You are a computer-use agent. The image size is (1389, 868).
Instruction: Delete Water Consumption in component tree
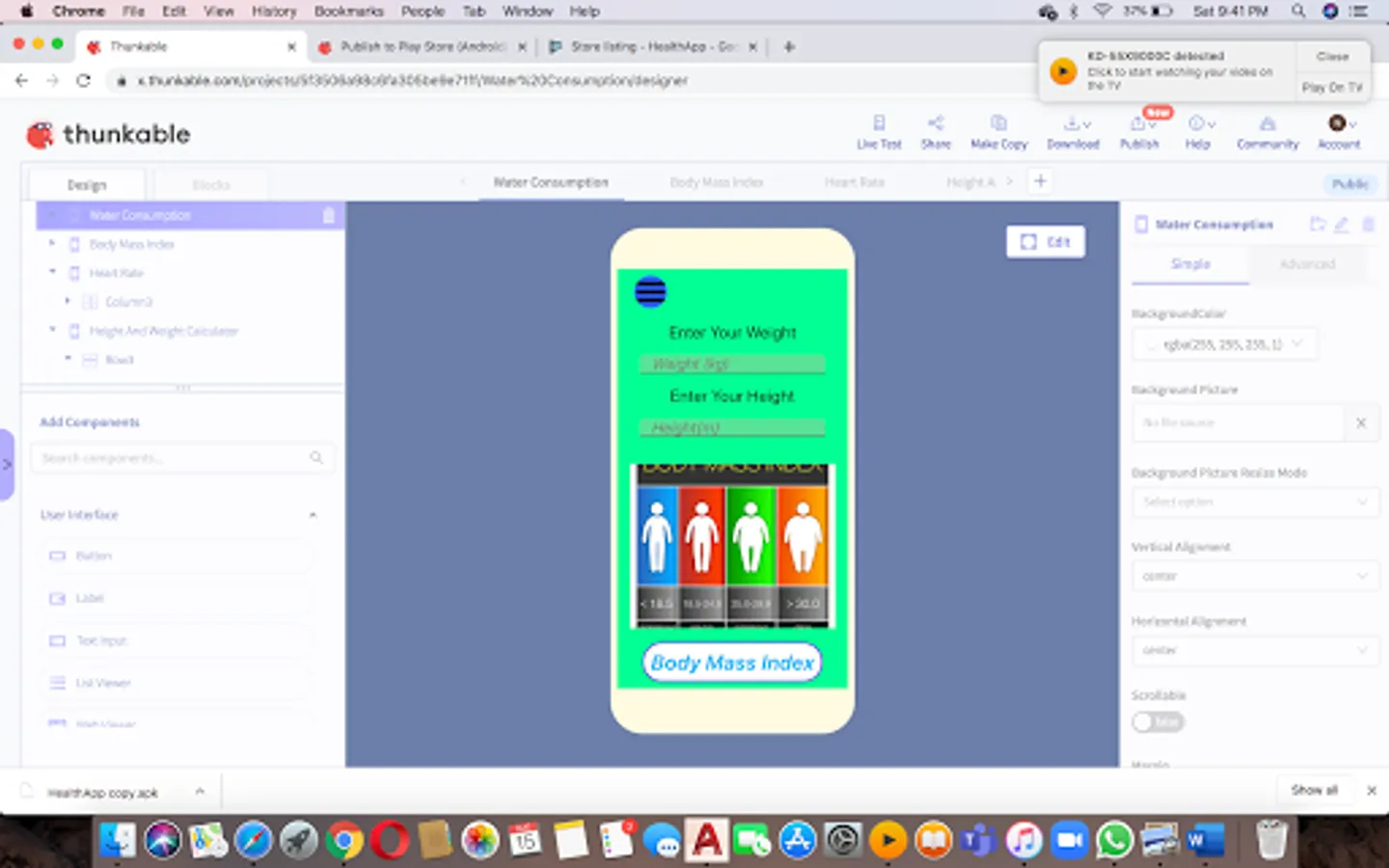(328, 215)
